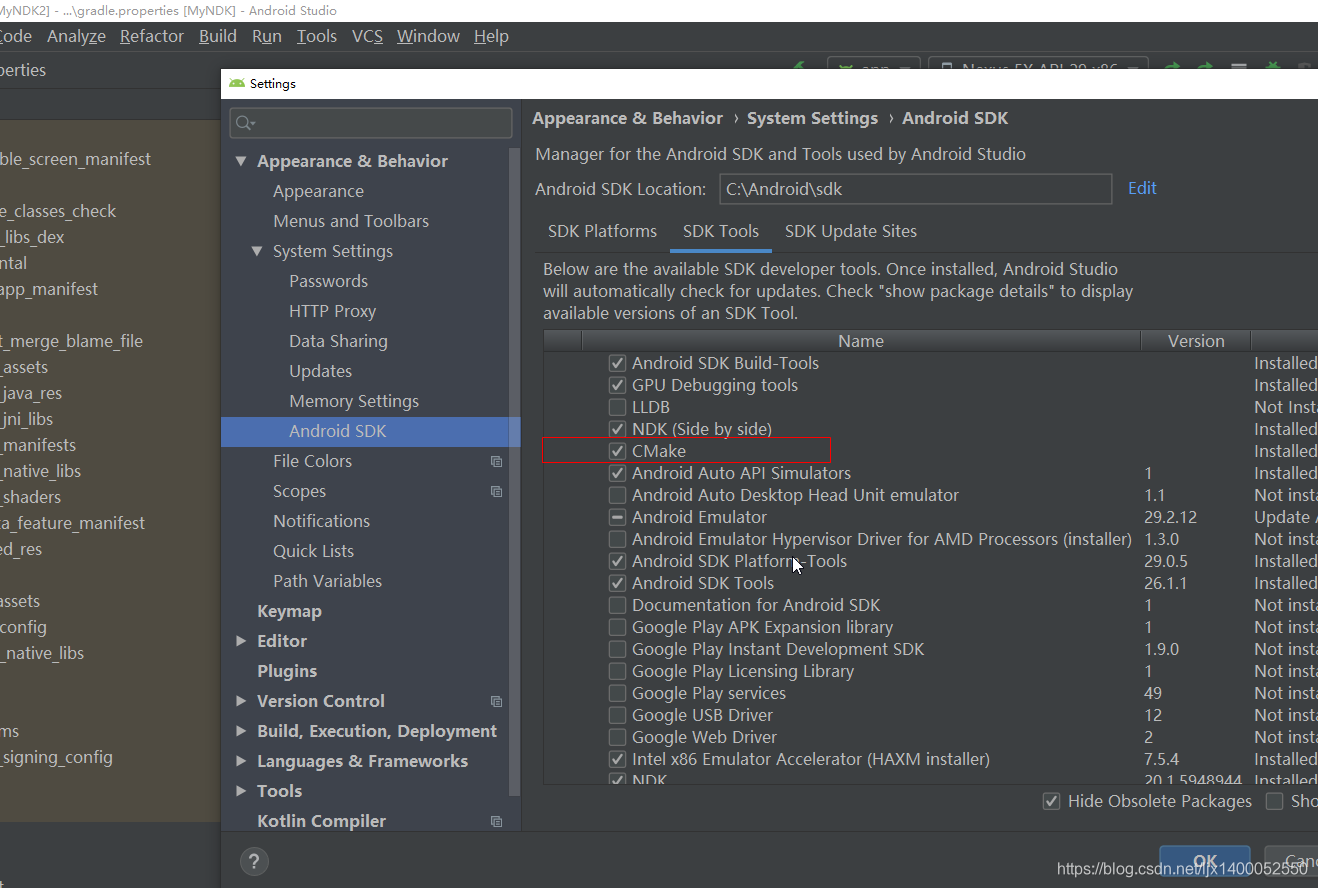
Task: Open the Plugins settings page
Action: click(287, 671)
